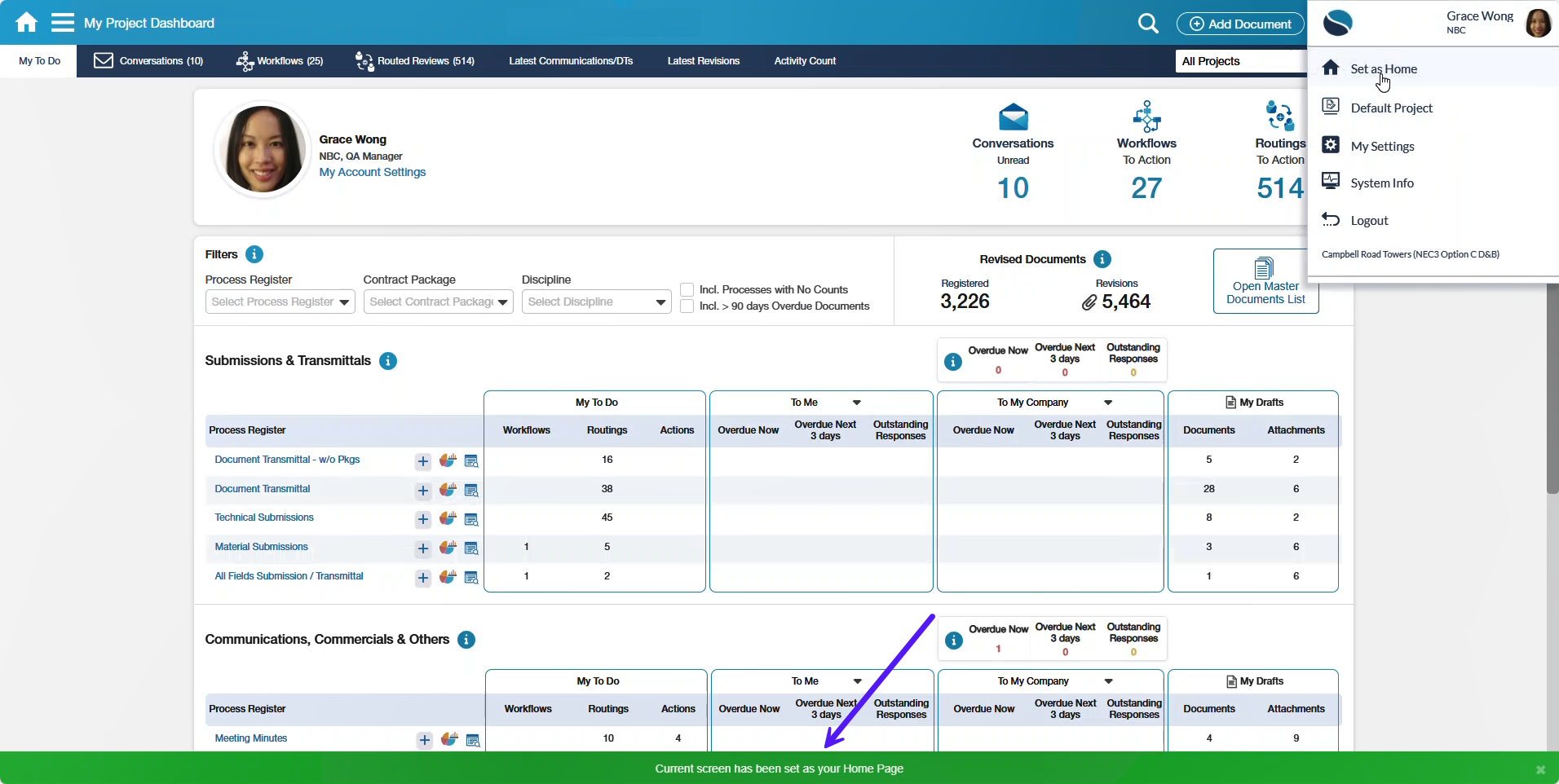
Task: Check Incl. > 90 days Overdue Documents
Action: point(687,306)
